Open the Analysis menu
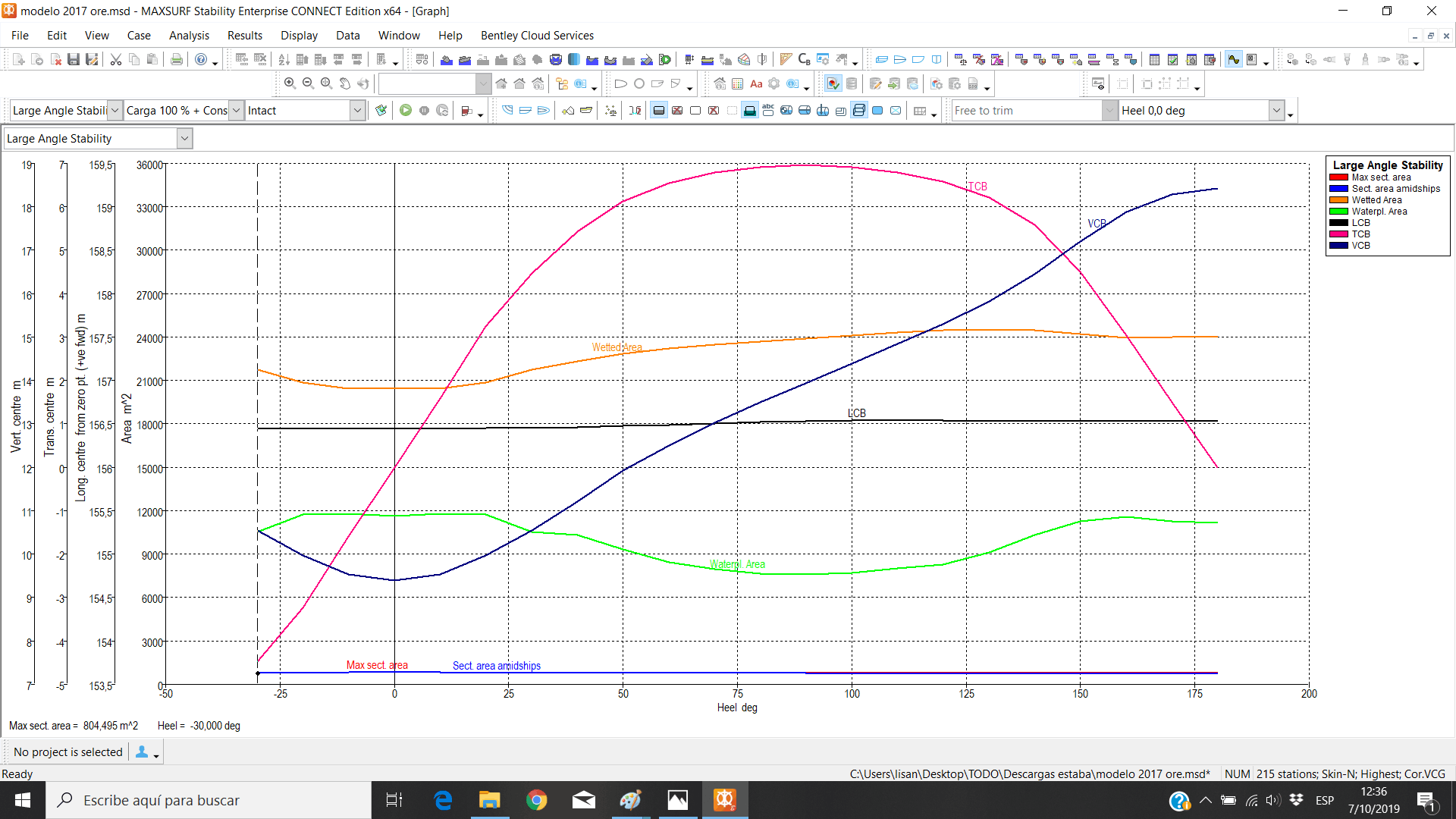 point(189,35)
